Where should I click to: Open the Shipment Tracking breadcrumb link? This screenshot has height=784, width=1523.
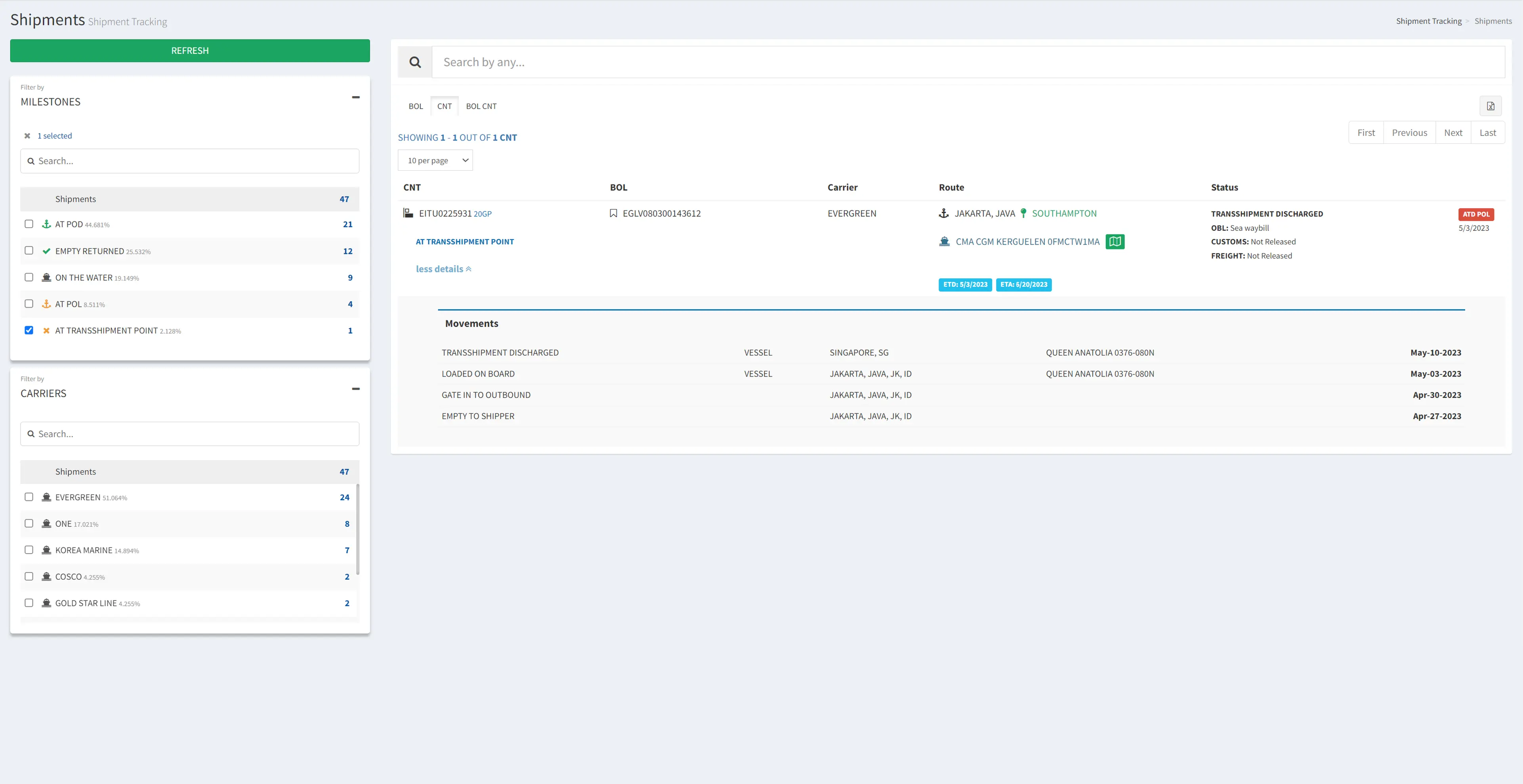point(1428,21)
